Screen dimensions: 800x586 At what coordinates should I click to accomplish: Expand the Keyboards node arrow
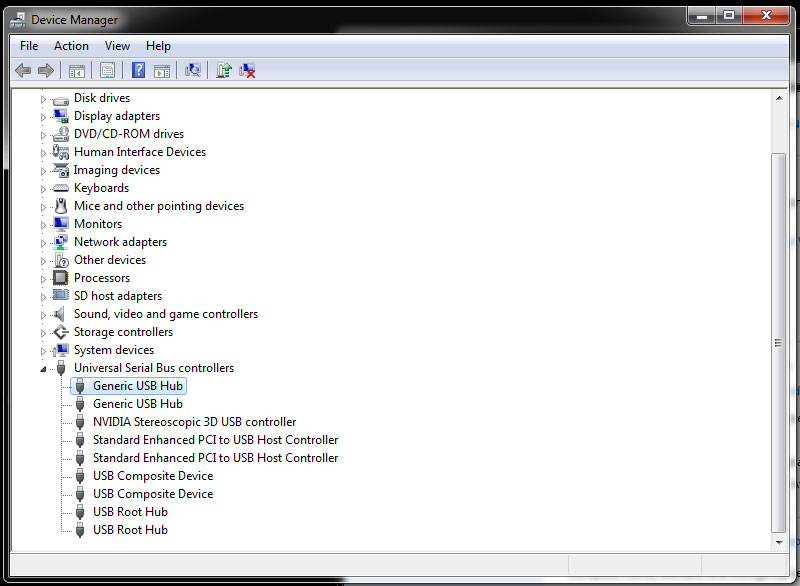(43, 189)
